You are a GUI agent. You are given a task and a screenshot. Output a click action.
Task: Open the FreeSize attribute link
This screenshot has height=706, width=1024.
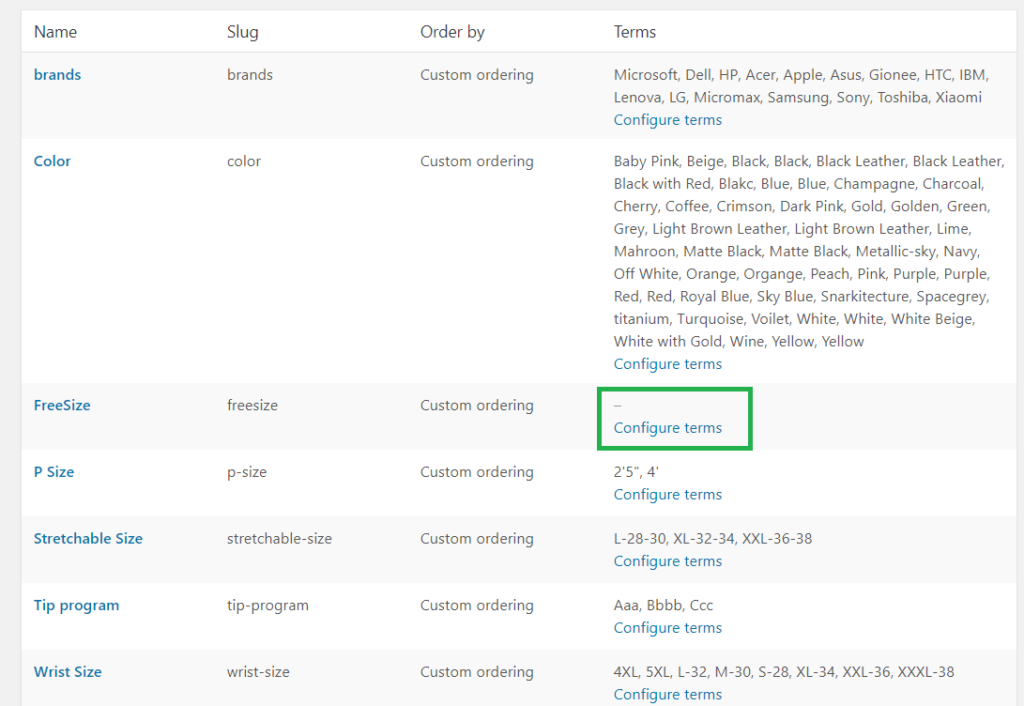pos(62,406)
